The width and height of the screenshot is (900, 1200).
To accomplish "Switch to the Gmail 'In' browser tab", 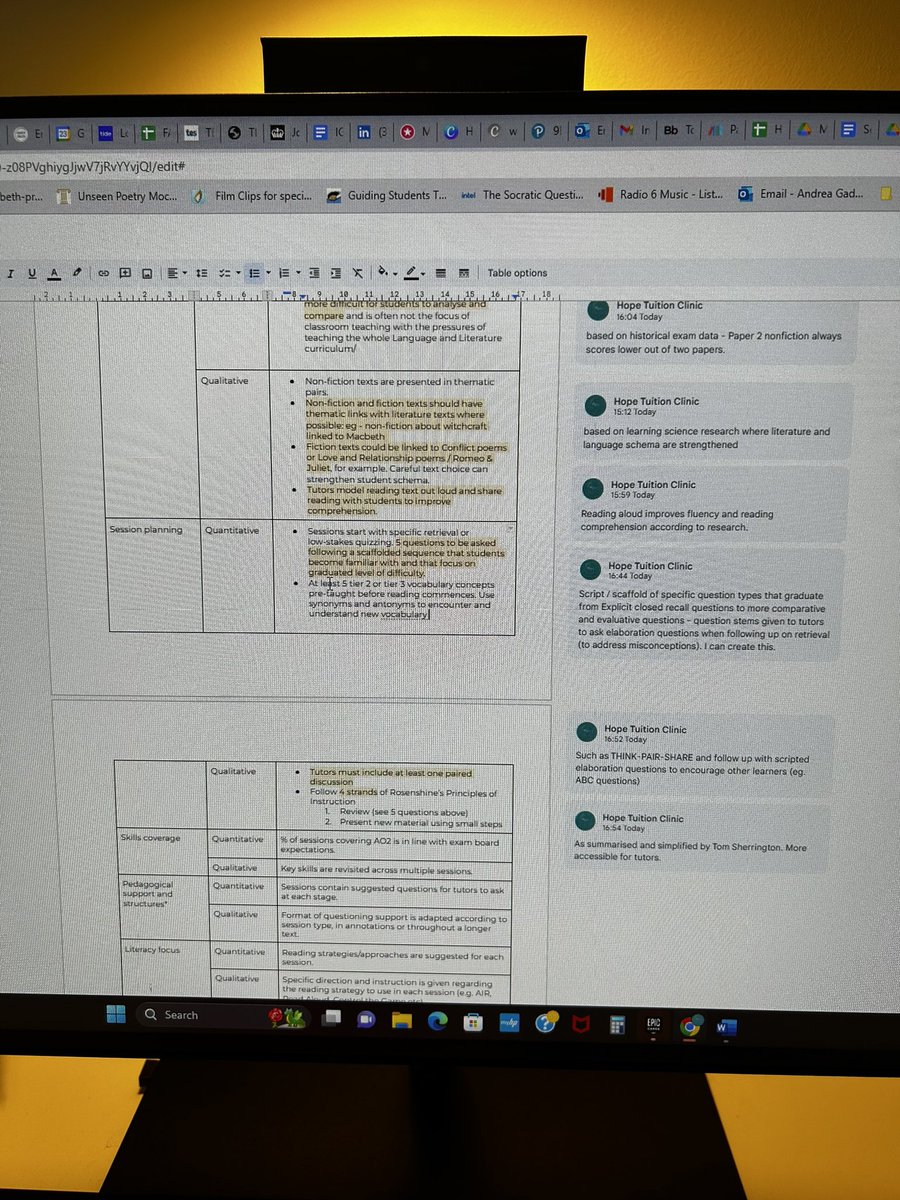I will (x=634, y=131).
